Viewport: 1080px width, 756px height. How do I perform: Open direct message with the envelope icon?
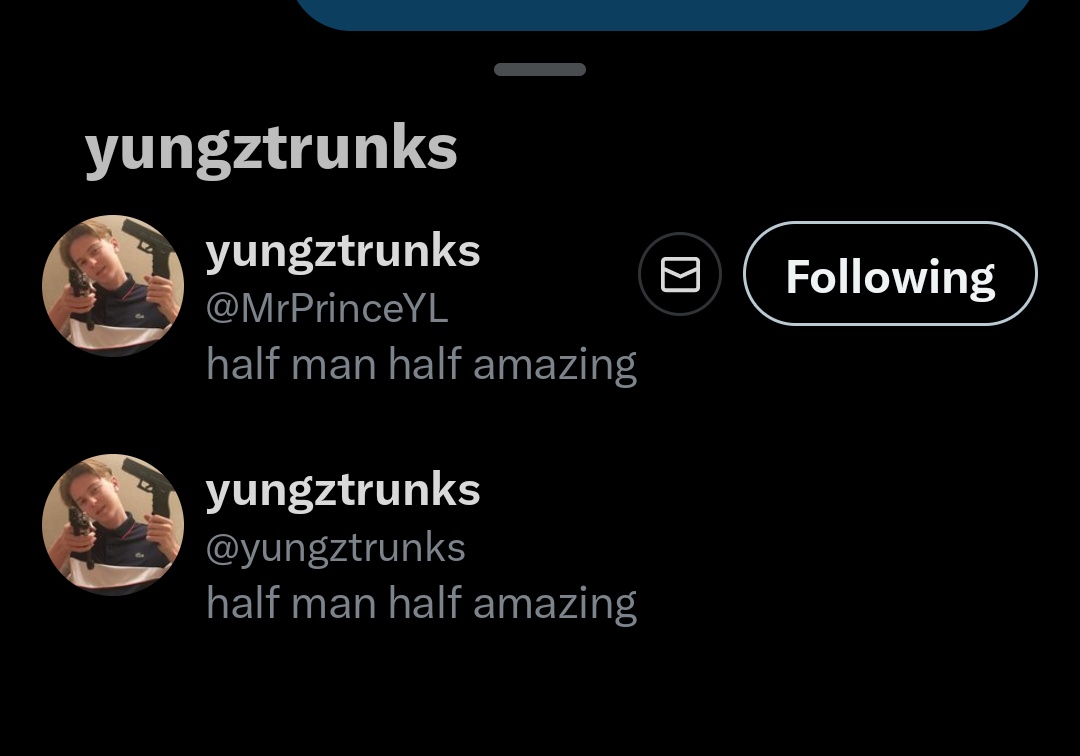[680, 274]
